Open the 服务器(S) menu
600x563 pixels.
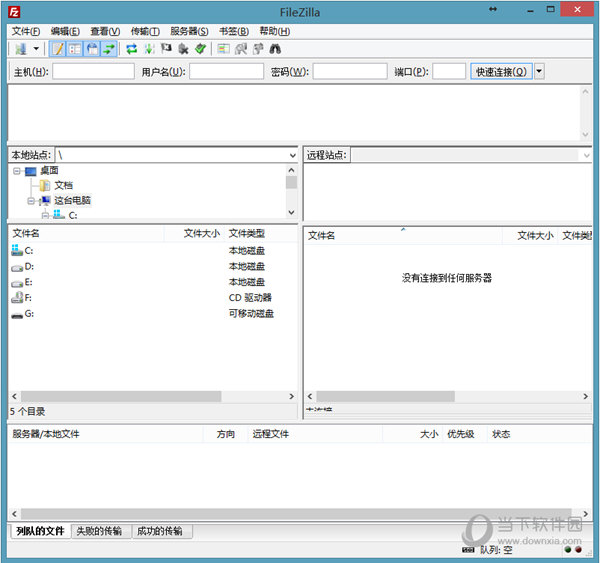click(x=189, y=31)
